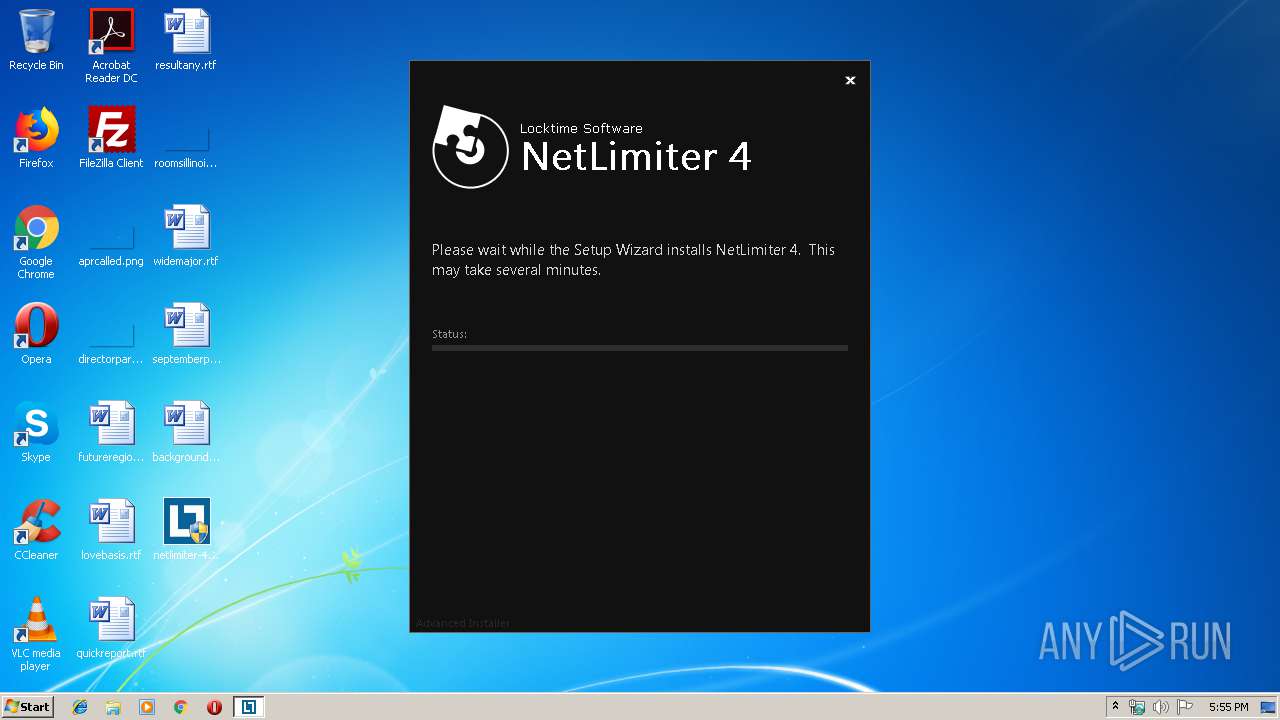Image resolution: width=1280 pixels, height=720 pixels.
Task: Select the septemberp... document icon
Action: 186,334
